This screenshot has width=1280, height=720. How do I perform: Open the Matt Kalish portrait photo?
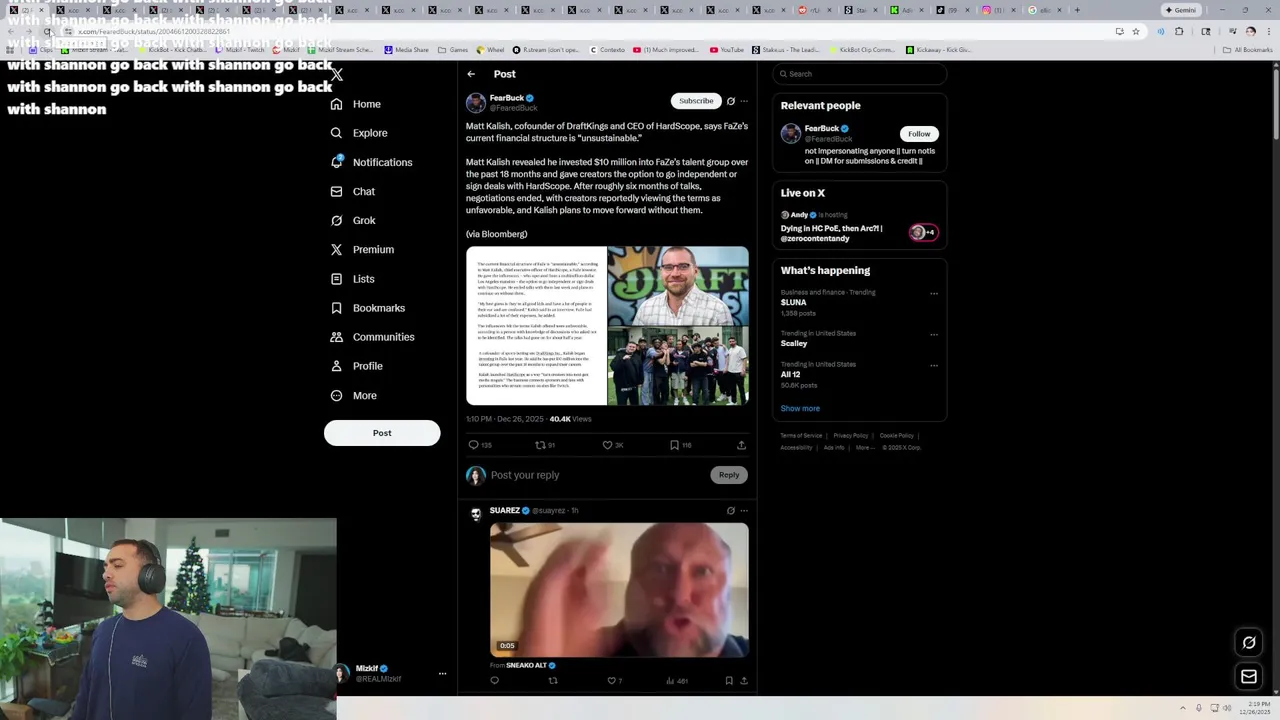coord(678,285)
